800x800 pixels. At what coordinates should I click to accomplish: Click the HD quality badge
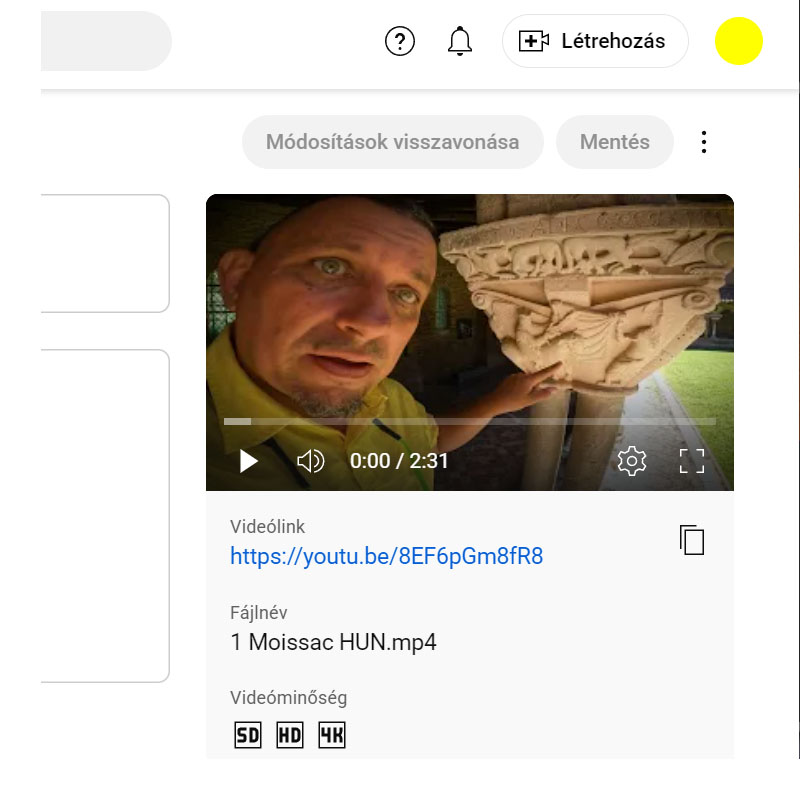click(x=289, y=736)
